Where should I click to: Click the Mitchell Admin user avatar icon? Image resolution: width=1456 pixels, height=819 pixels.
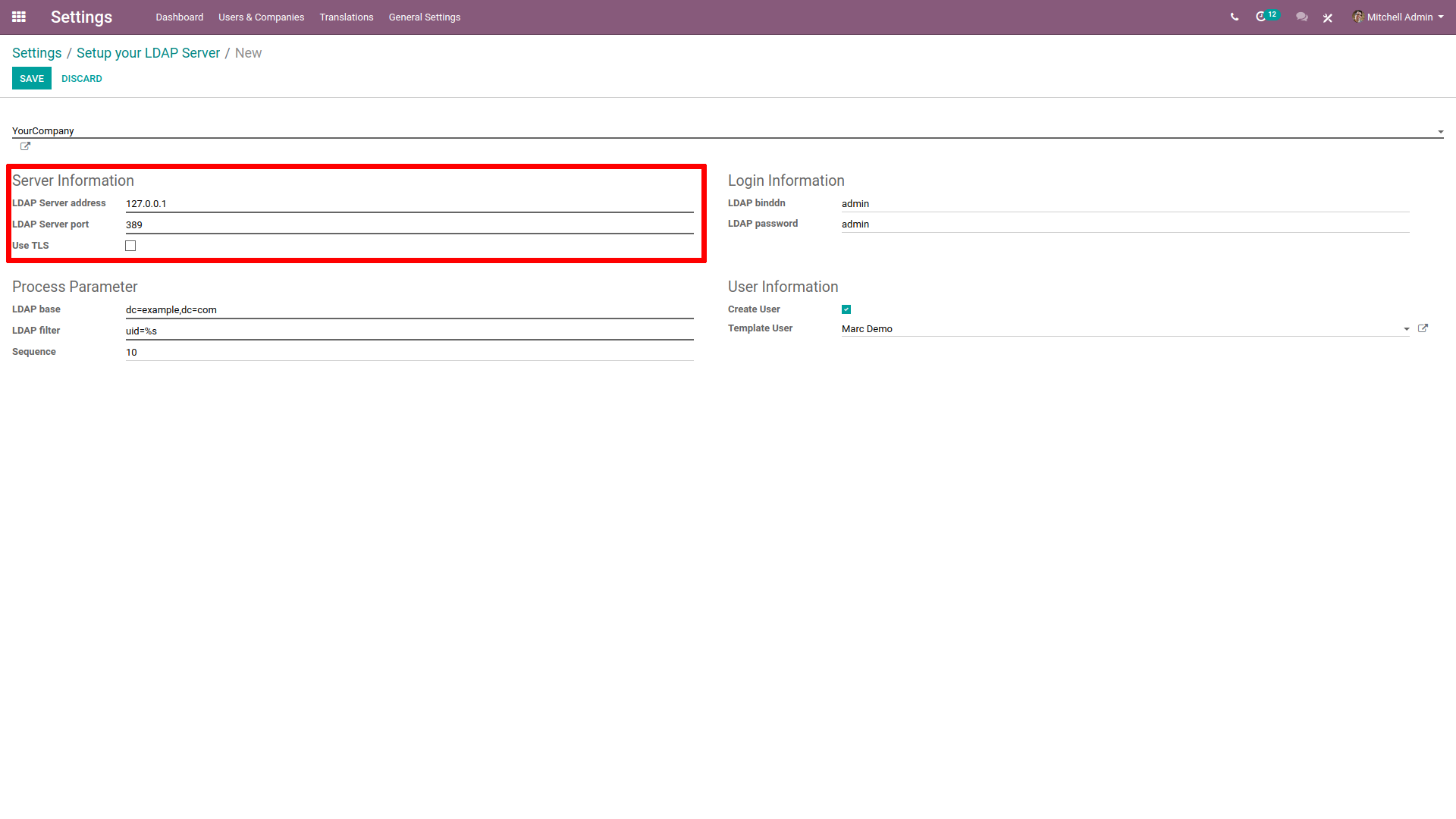(1360, 17)
